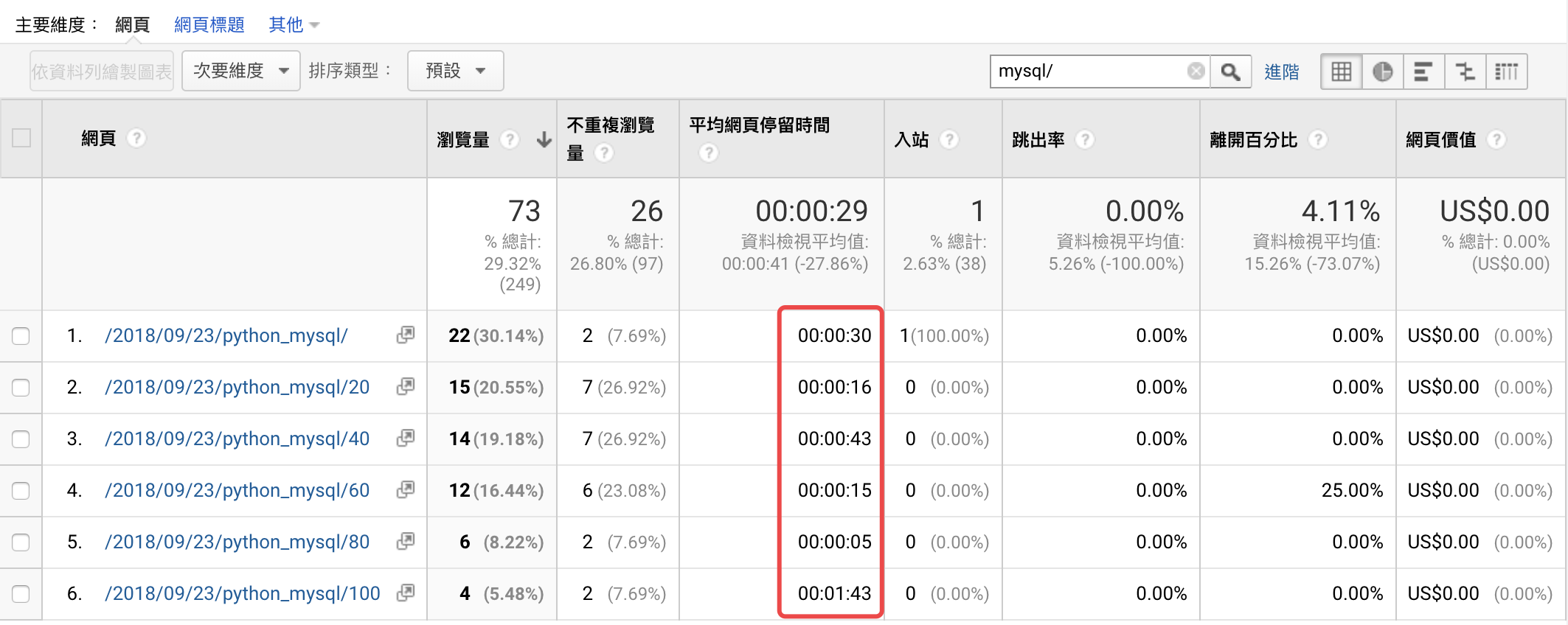Image resolution: width=1568 pixels, height=625 pixels.
Task: Open /2018/09/23/python_mysql/60 page link
Action: pyautogui.click(x=237, y=490)
